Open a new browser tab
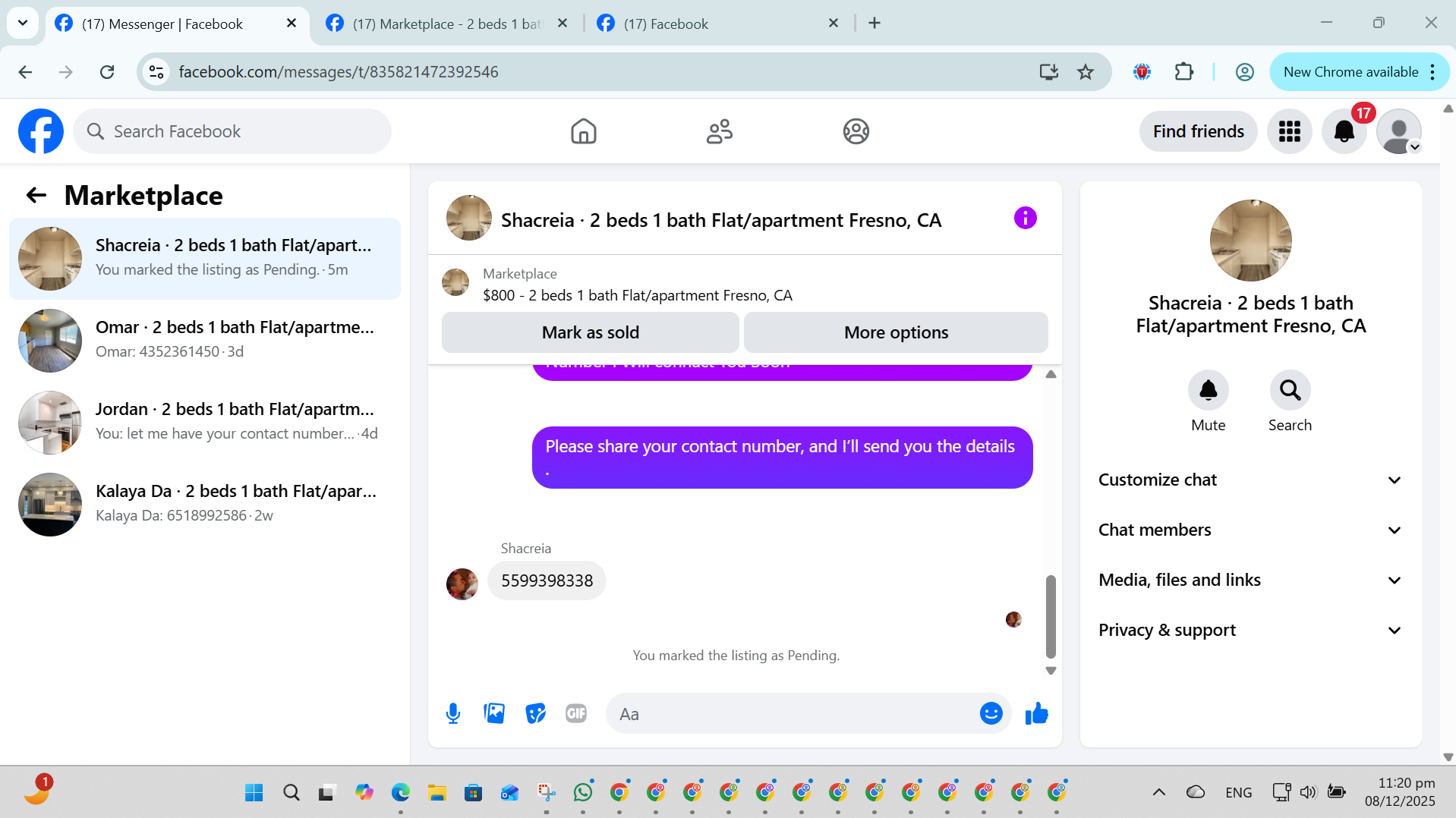 (x=875, y=24)
